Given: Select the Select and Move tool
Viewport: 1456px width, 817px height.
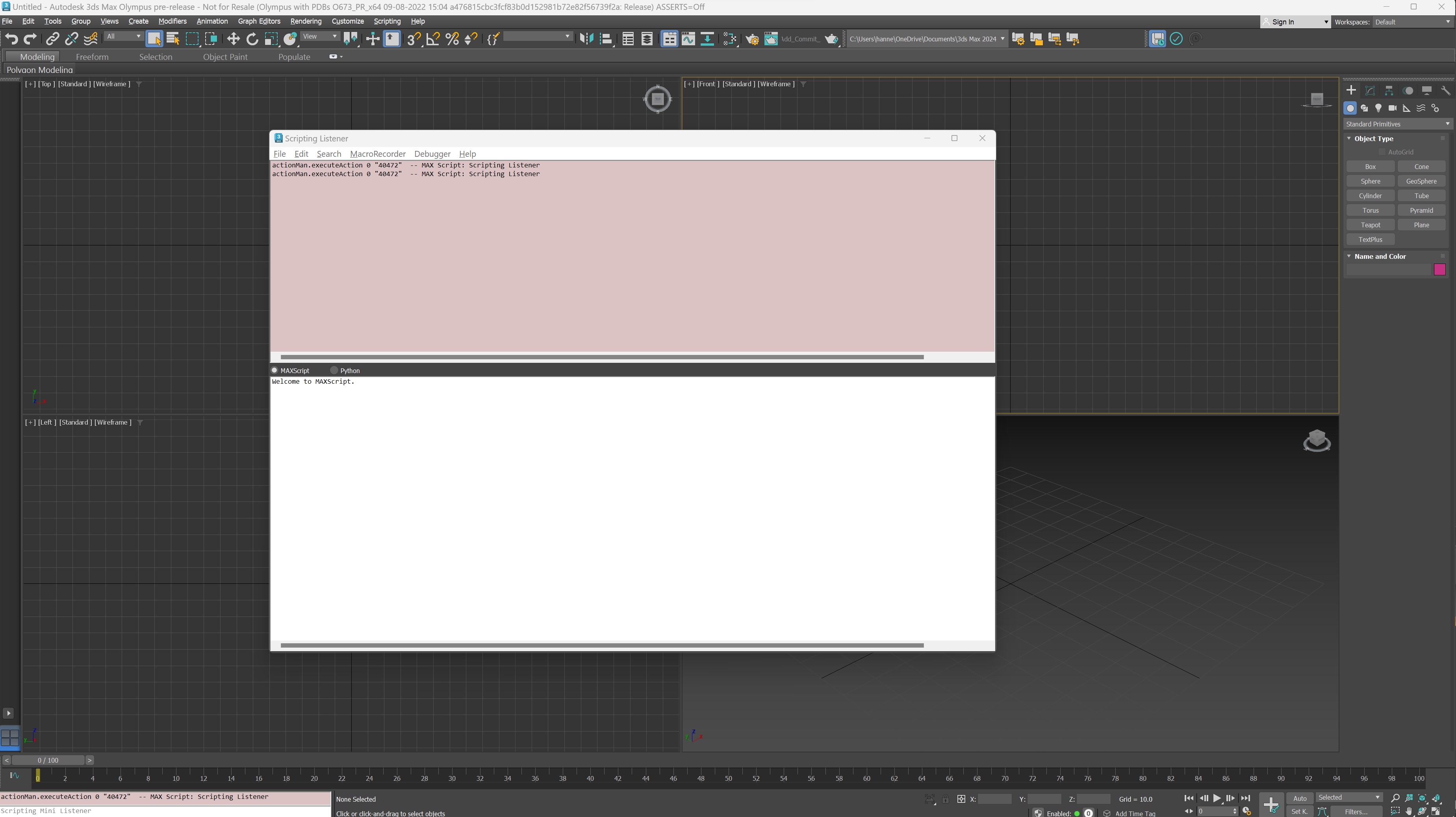Looking at the screenshot, I should [233, 39].
